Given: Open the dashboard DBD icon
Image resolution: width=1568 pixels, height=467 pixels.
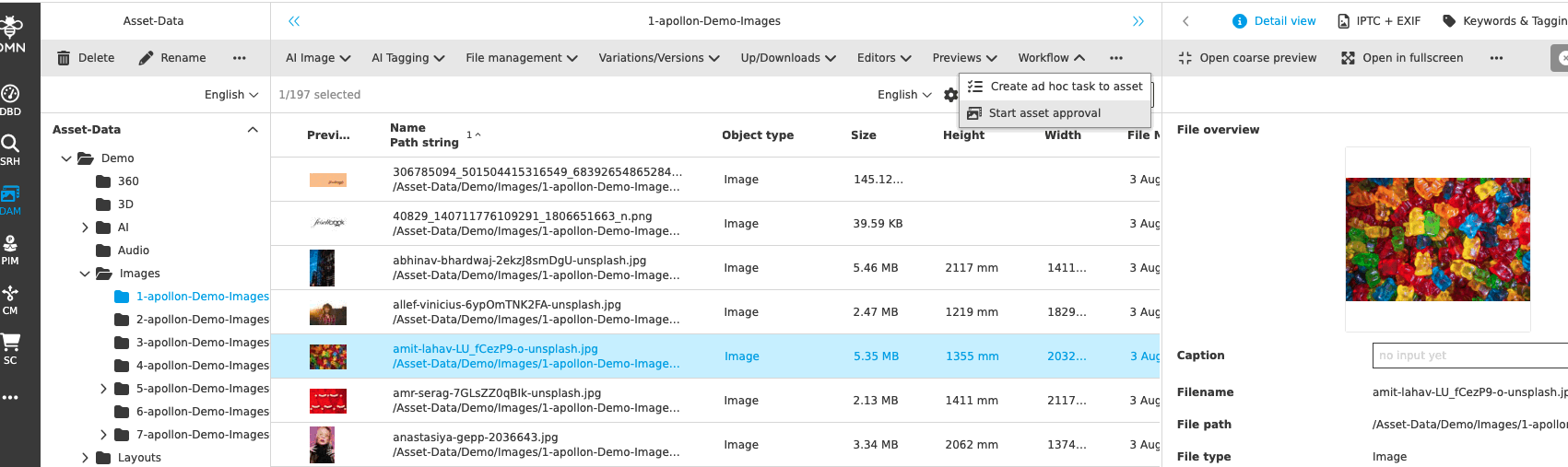Looking at the screenshot, I should 10,99.
